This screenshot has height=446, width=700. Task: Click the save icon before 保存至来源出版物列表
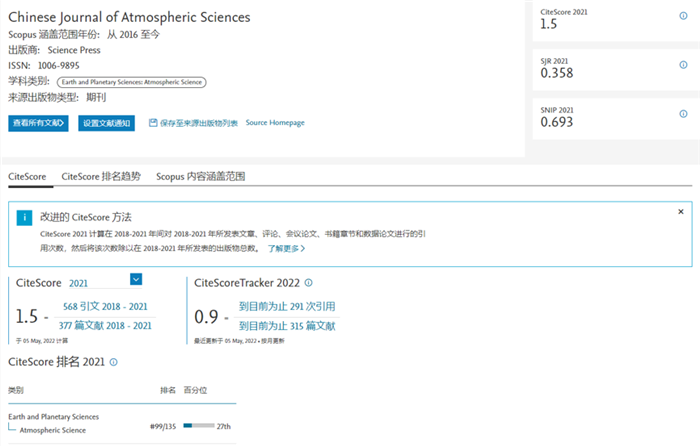153,123
